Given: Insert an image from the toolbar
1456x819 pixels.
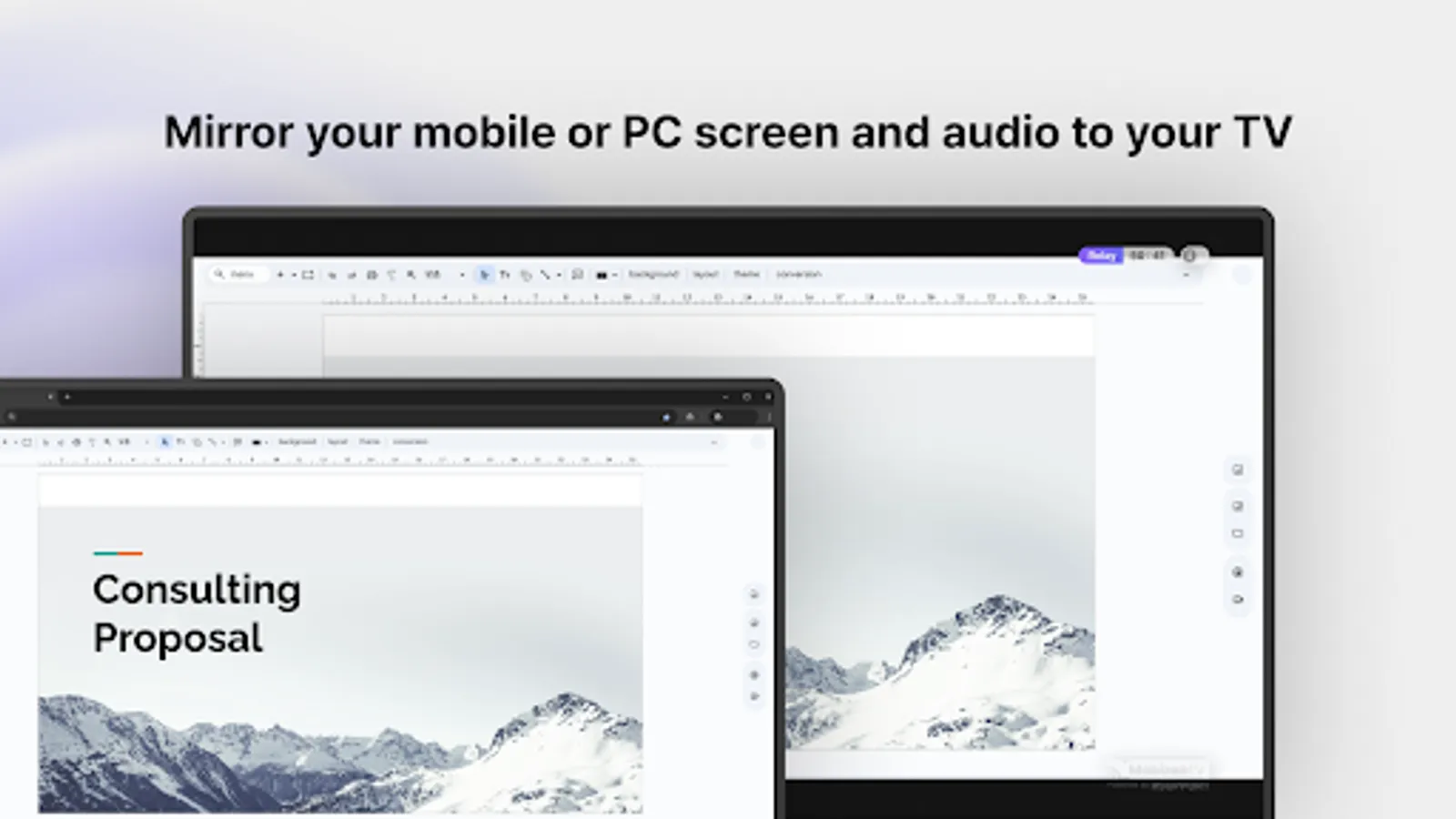Looking at the screenshot, I should [579, 274].
